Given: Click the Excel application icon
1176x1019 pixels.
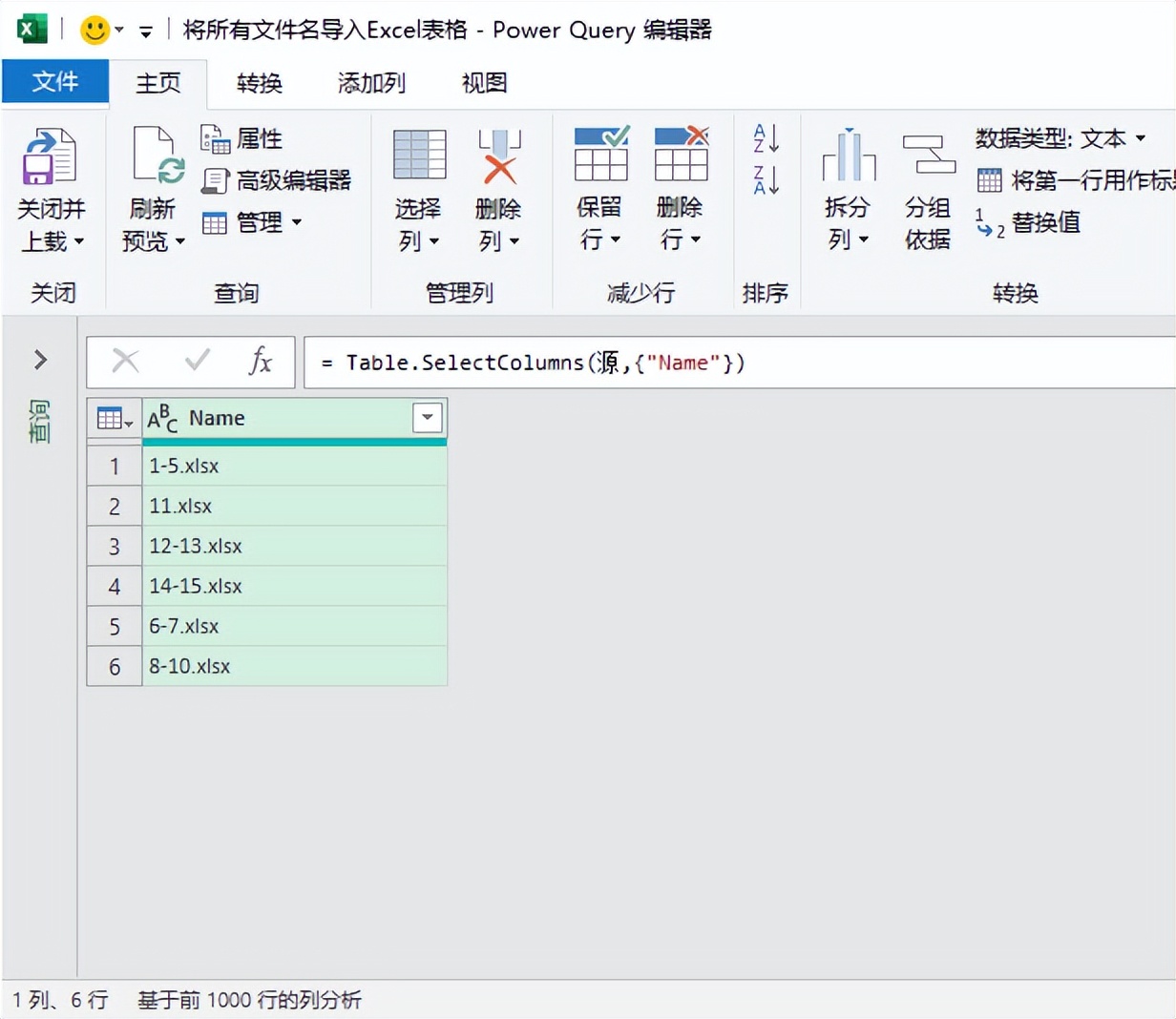Looking at the screenshot, I should [x=31, y=29].
